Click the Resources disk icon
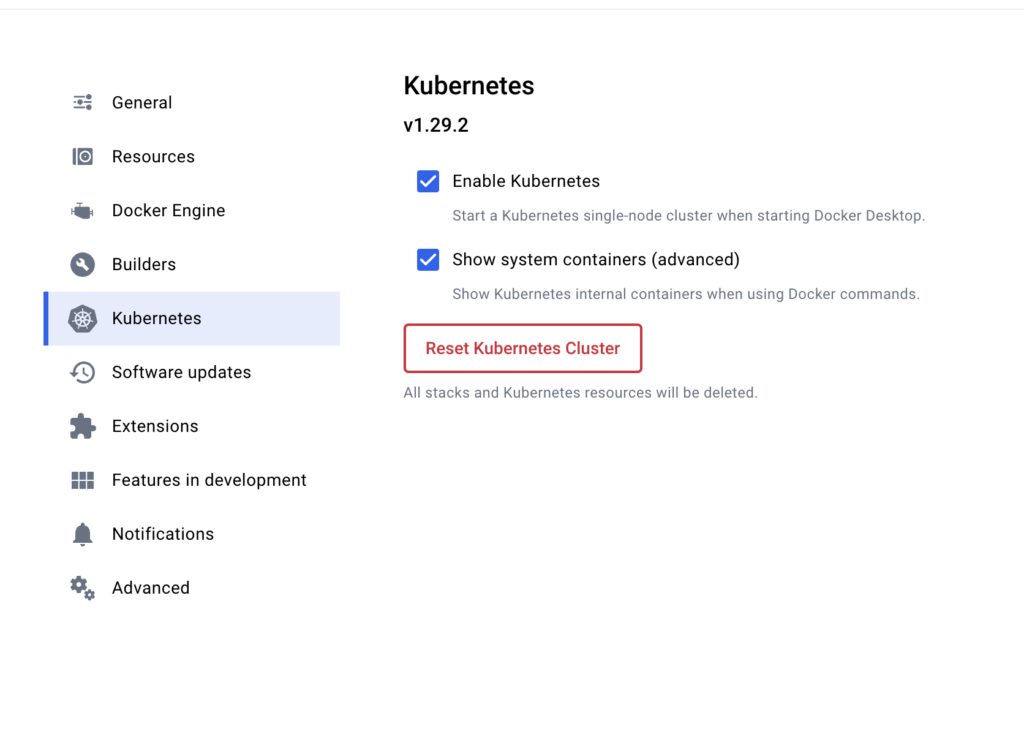1024x756 pixels. click(x=83, y=157)
